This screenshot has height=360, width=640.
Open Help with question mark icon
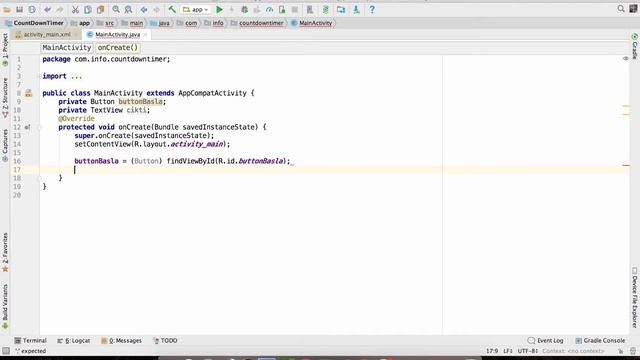[x=372, y=9]
